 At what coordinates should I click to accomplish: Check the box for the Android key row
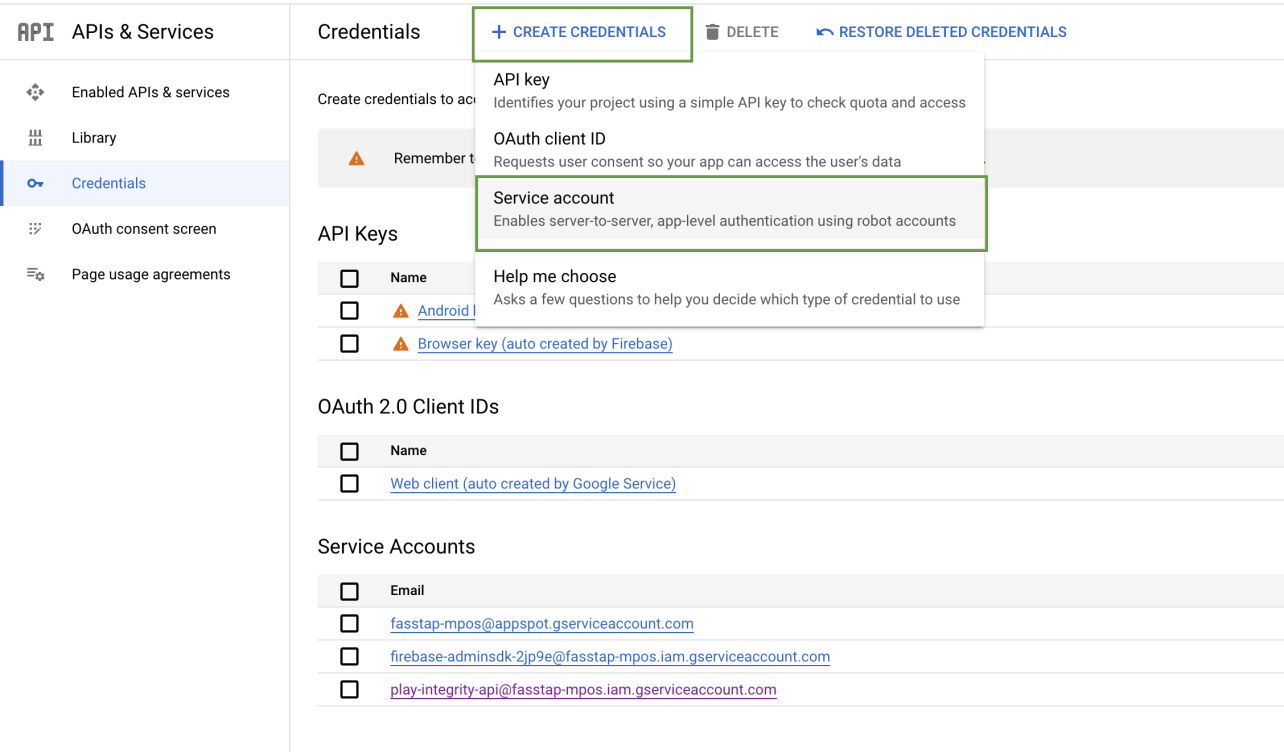(349, 311)
